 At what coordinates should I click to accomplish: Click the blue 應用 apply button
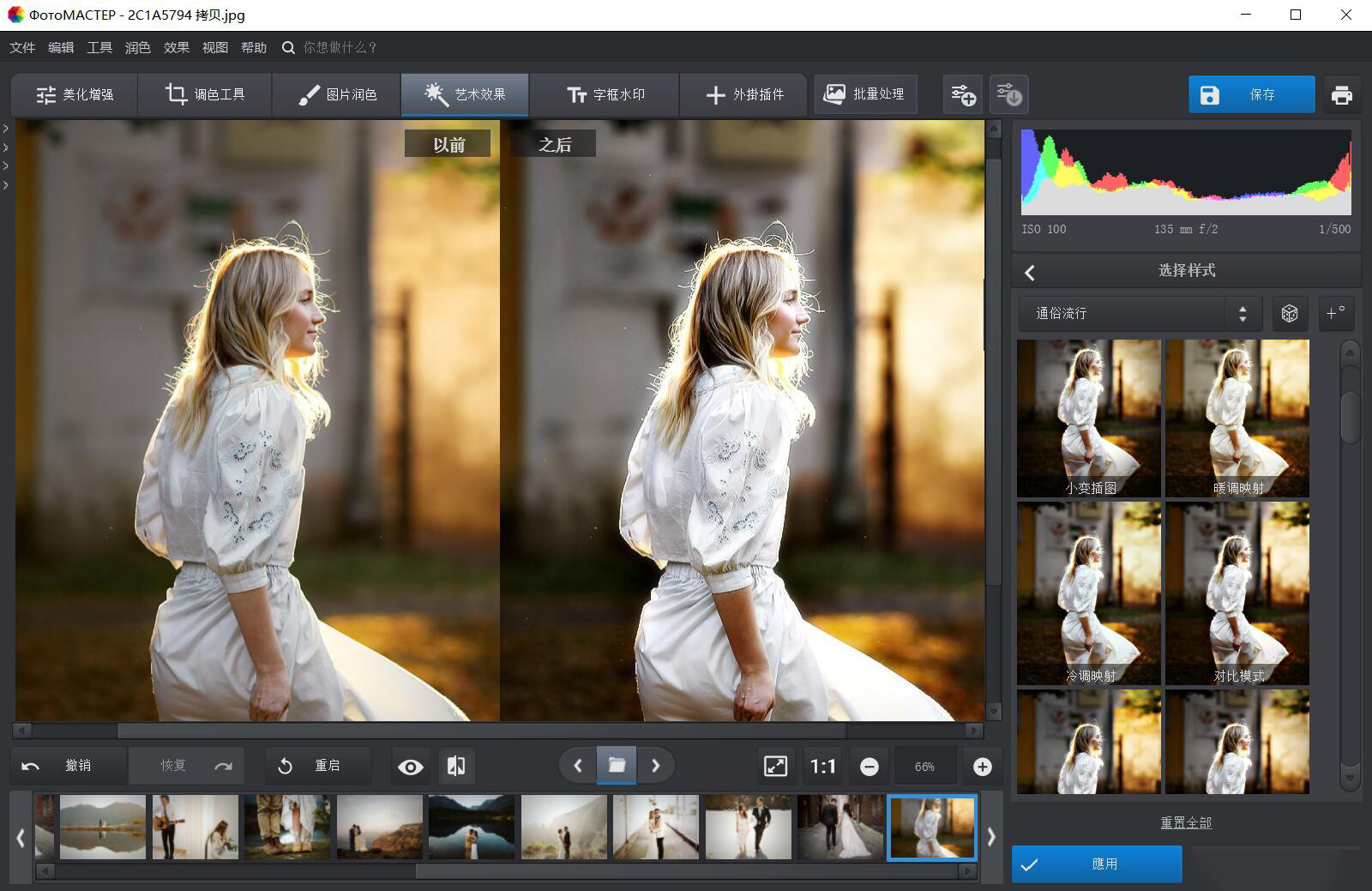coord(1097,864)
